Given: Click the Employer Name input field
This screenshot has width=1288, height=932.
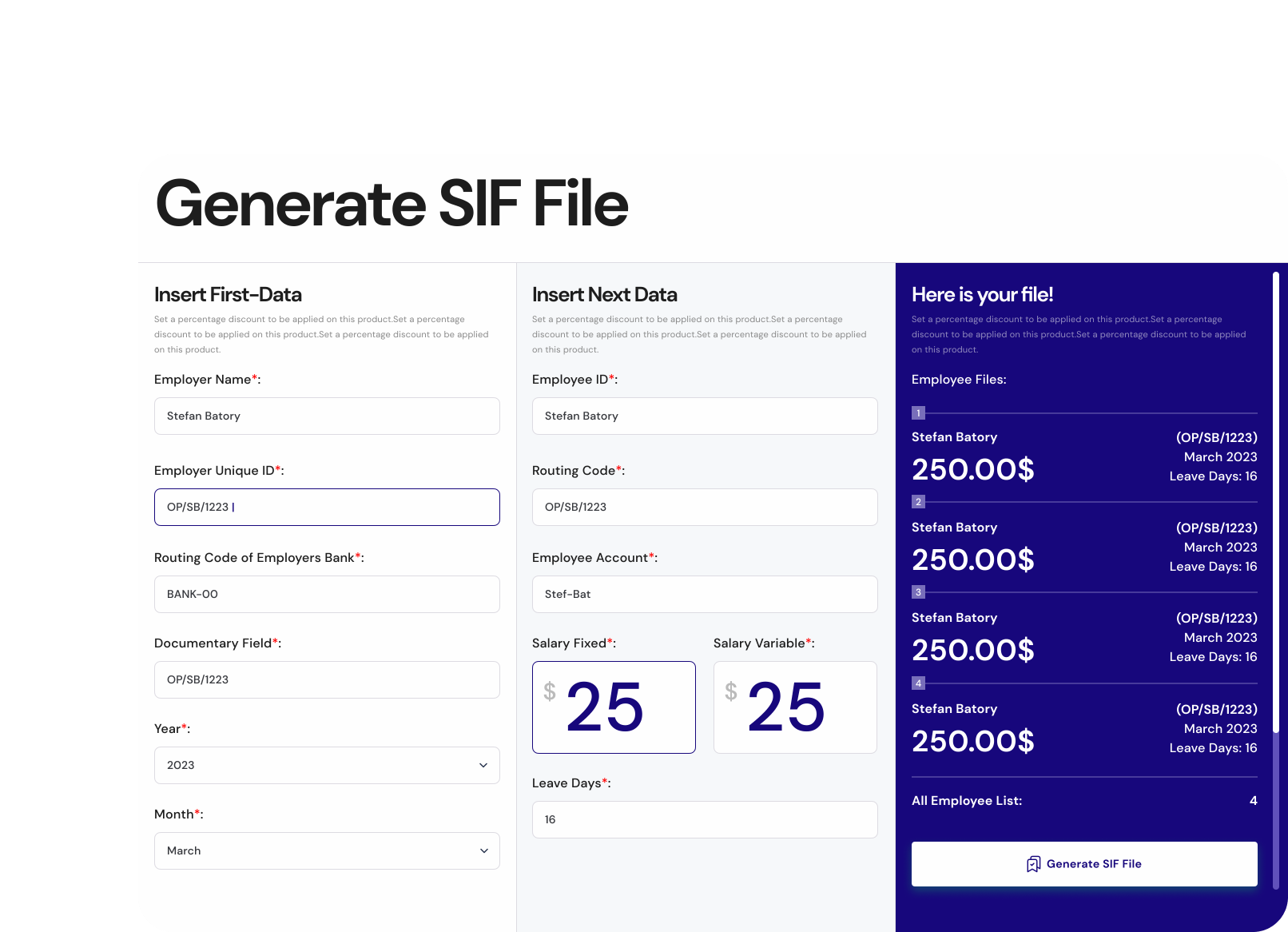Looking at the screenshot, I should point(327,416).
